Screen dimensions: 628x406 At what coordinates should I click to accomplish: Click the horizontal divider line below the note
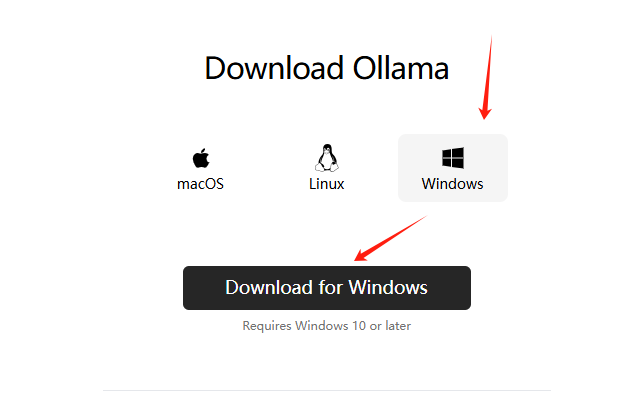click(x=327, y=390)
